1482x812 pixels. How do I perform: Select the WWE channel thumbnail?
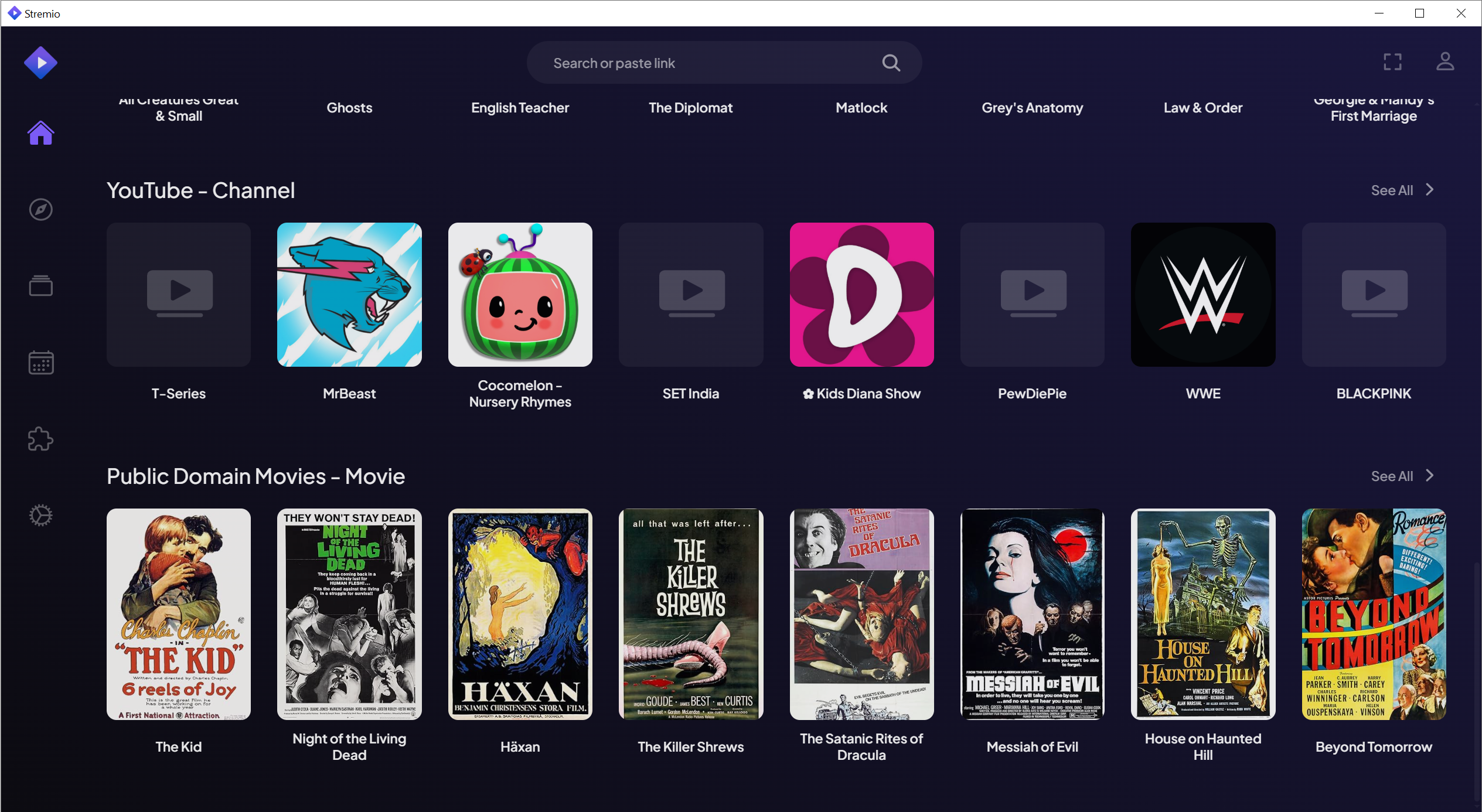pyautogui.click(x=1202, y=295)
